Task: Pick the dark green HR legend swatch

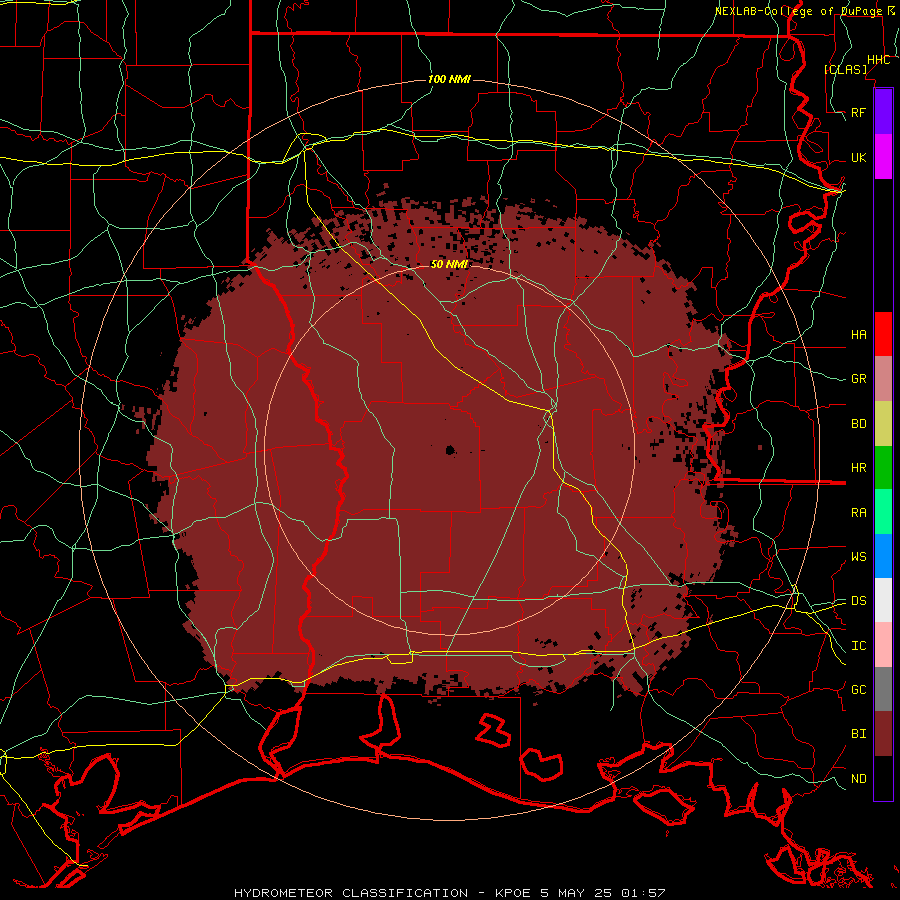Action: 883,468
